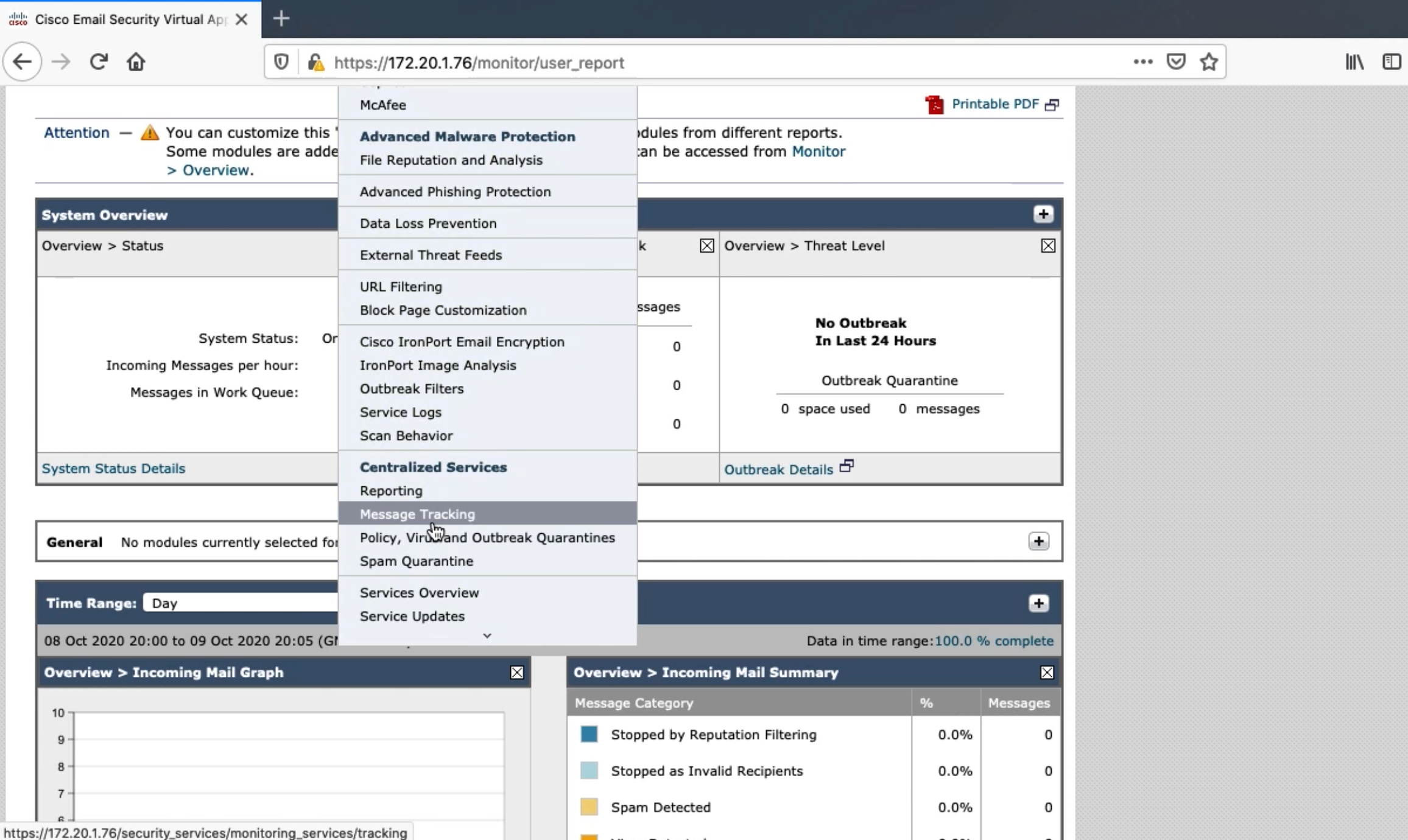Open centralized Reporting menu item
Viewport: 1408px width, 840px height.
[x=488, y=491]
